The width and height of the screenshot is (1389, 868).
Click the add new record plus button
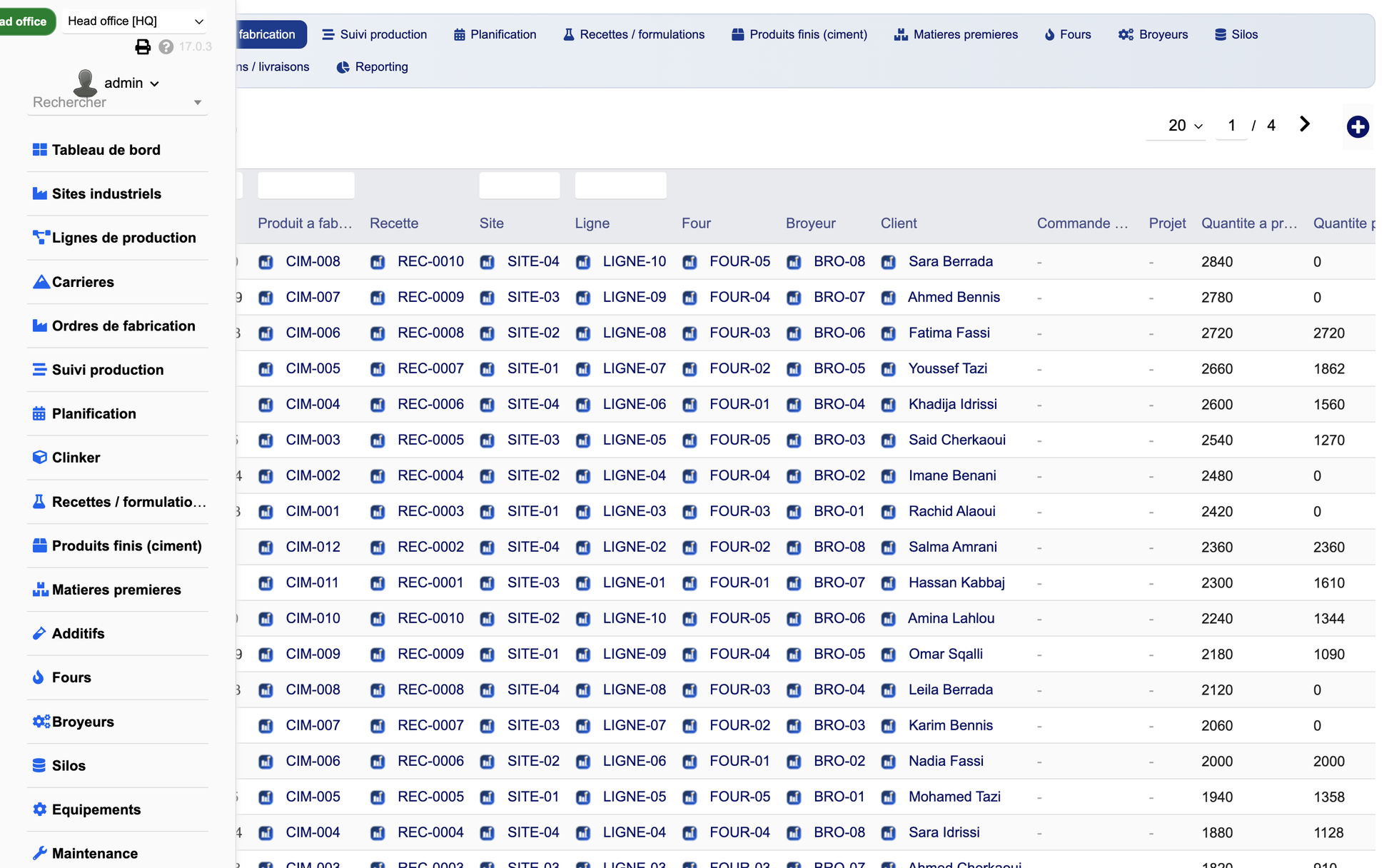tap(1358, 127)
